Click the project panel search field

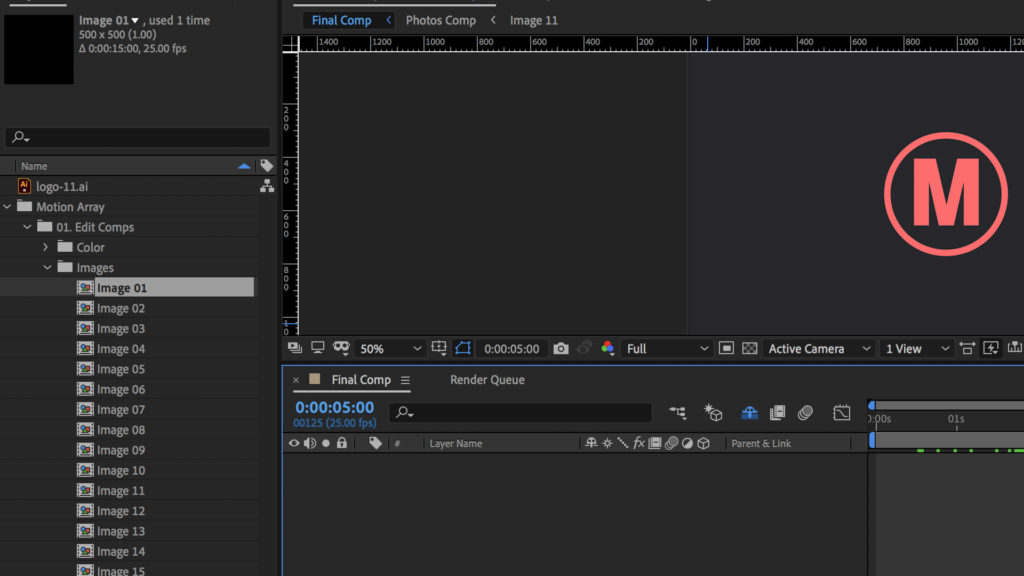click(x=138, y=138)
